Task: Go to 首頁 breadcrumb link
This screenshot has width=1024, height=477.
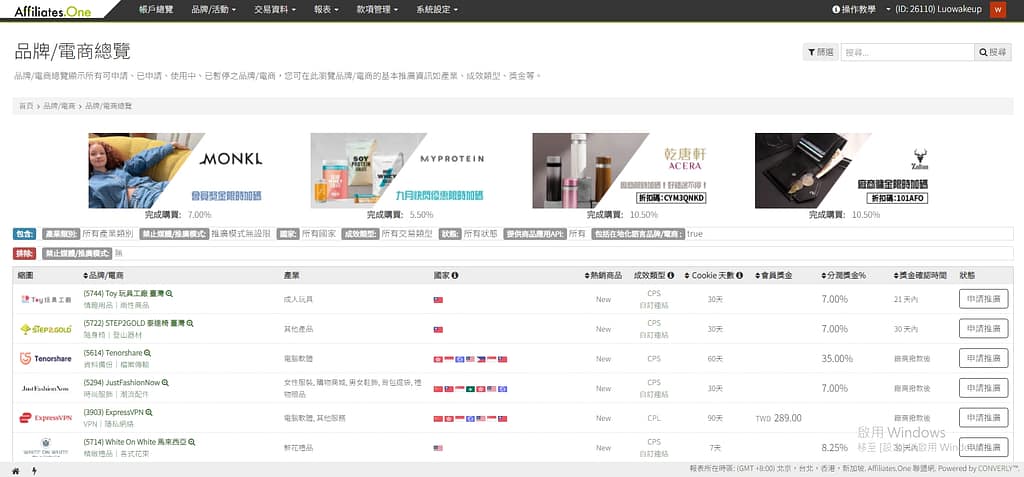Action: pos(26,106)
